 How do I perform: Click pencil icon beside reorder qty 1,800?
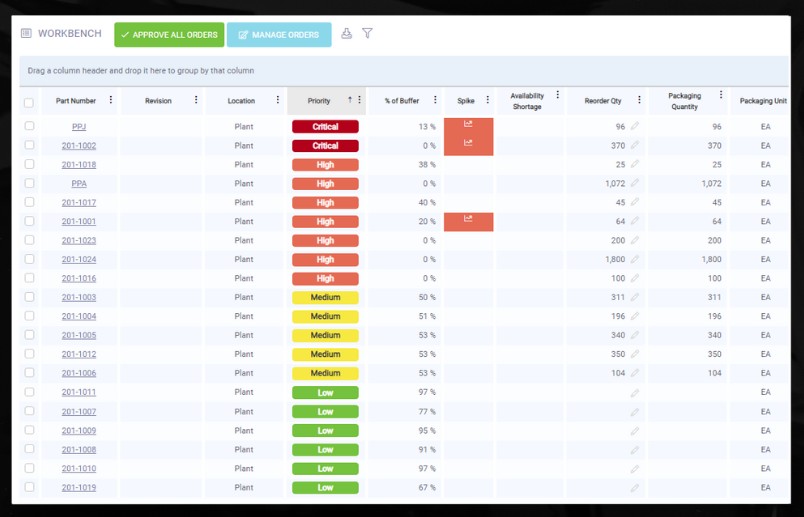coord(635,259)
